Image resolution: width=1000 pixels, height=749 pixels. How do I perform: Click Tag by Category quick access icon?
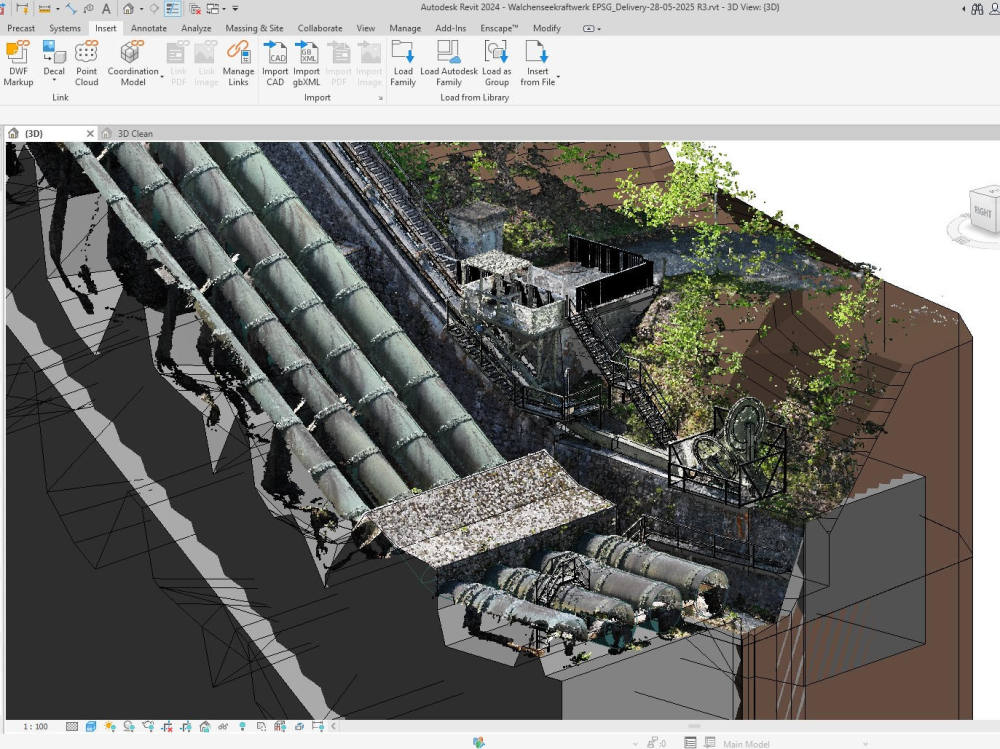click(88, 9)
